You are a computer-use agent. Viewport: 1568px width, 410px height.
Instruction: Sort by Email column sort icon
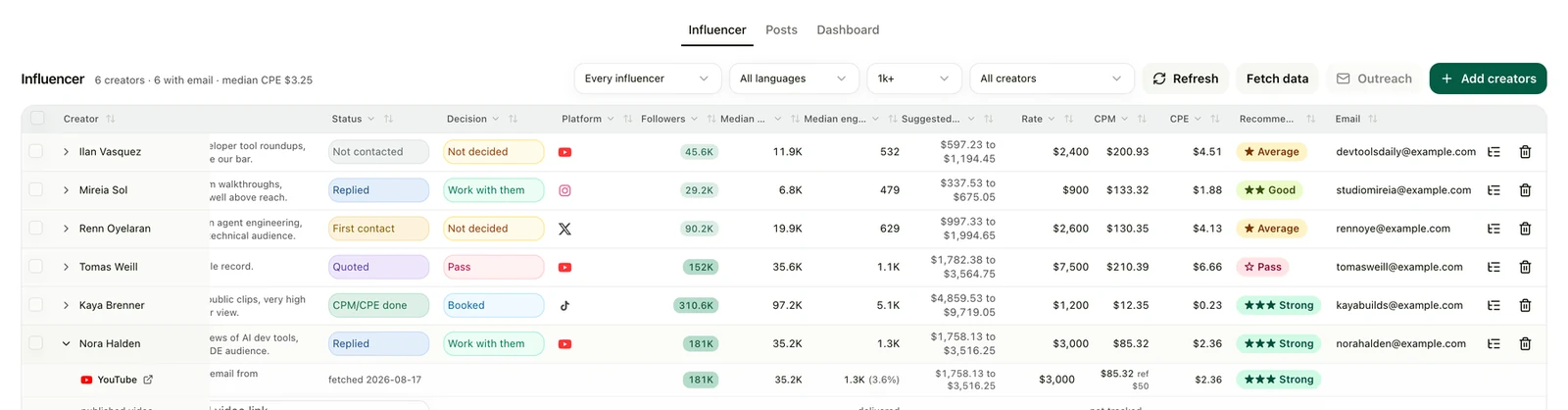(x=1372, y=119)
